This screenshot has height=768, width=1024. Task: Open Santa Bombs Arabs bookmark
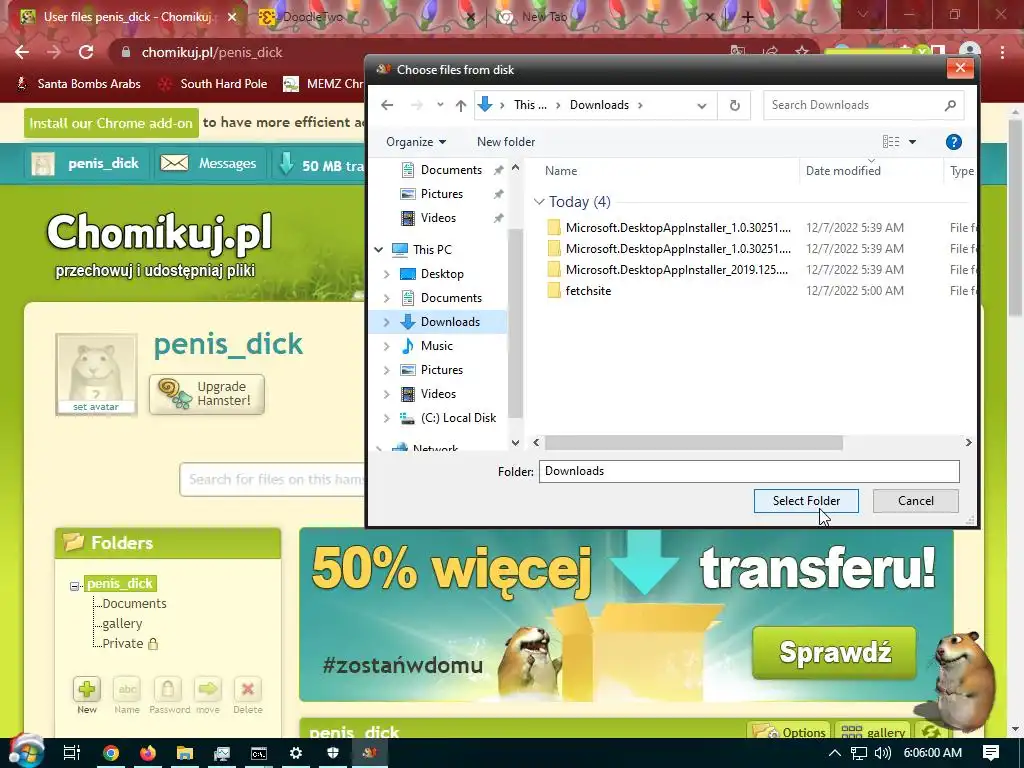(x=78, y=84)
